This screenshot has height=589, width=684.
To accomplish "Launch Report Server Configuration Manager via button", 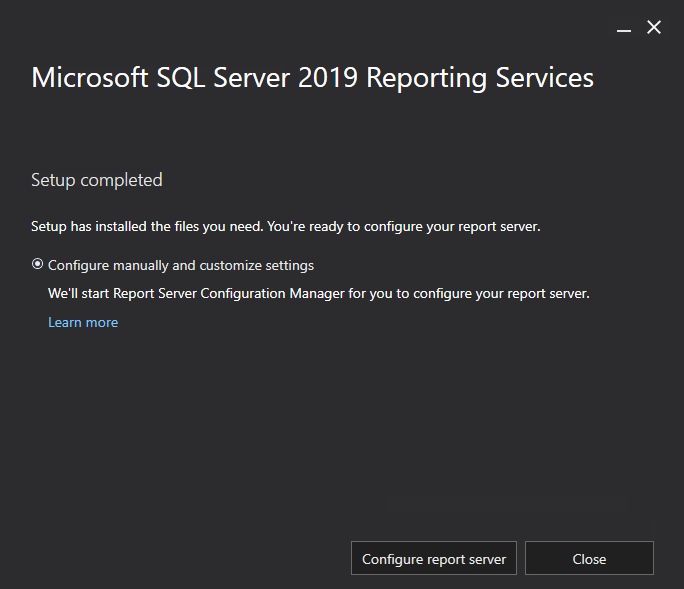I will tap(434, 558).
